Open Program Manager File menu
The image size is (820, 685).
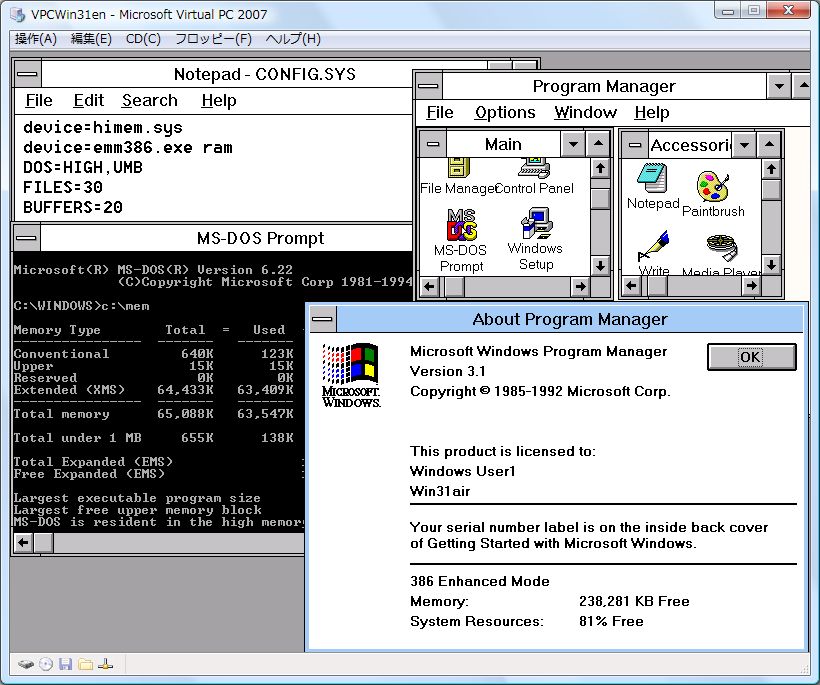click(440, 112)
